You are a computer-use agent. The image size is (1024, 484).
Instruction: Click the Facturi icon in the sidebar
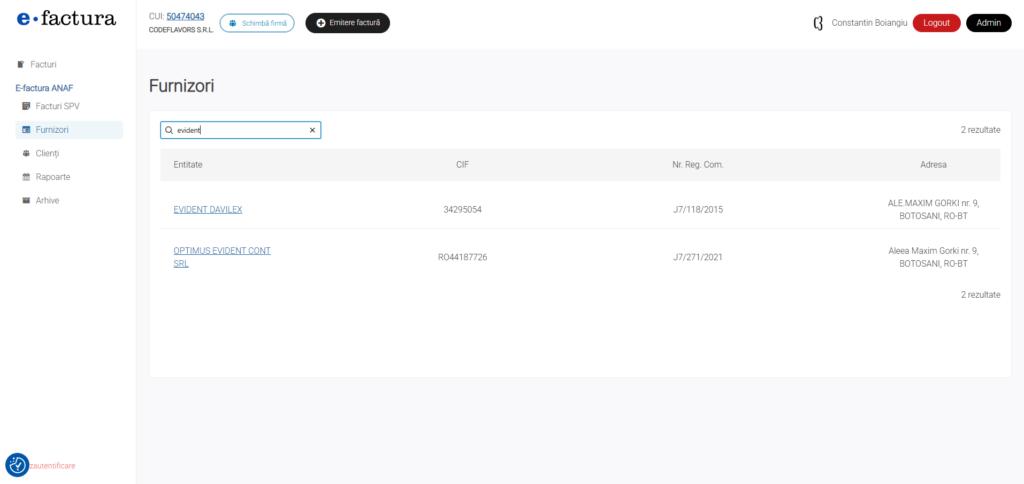pos(21,64)
